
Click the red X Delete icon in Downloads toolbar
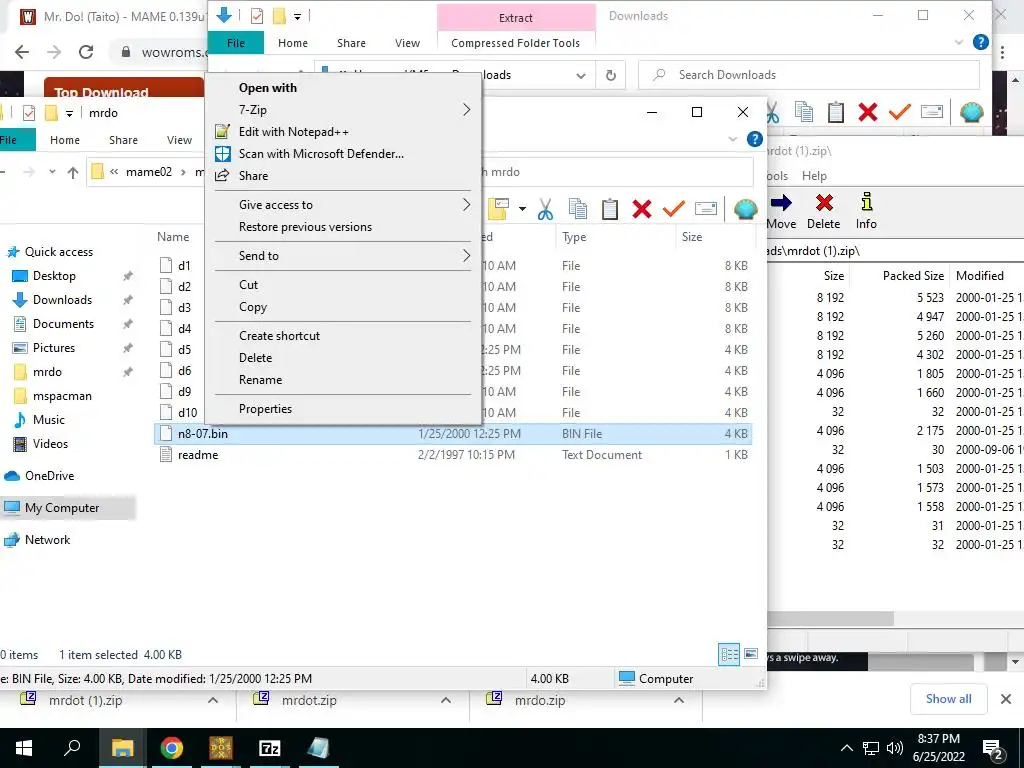click(868, 112)
